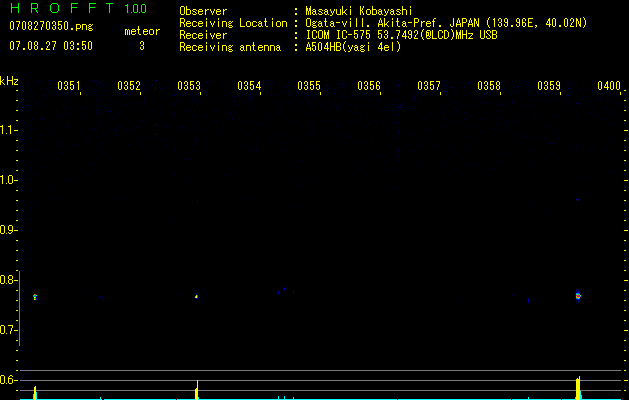The width and height of the screenshot is (629, 400).
Task: Select receiver value ICOM IC-575 53.7492 MHz USB
Action: 402,35
